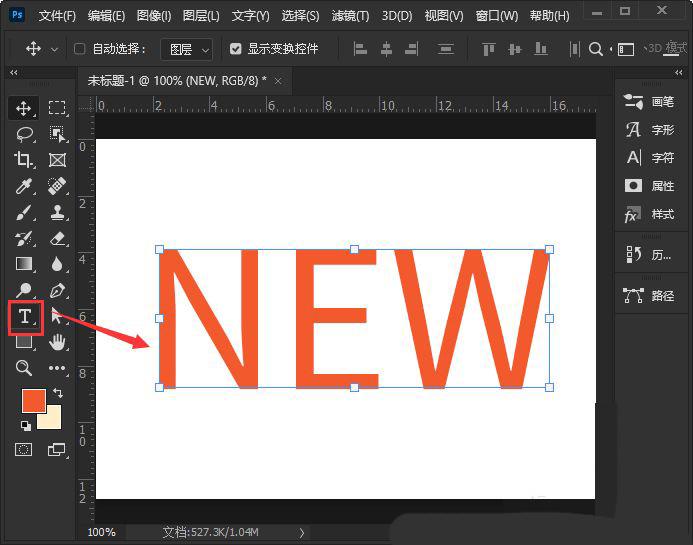693x545 pixels.
Task: Select the Gradient tool
Action: pos(24,264)
